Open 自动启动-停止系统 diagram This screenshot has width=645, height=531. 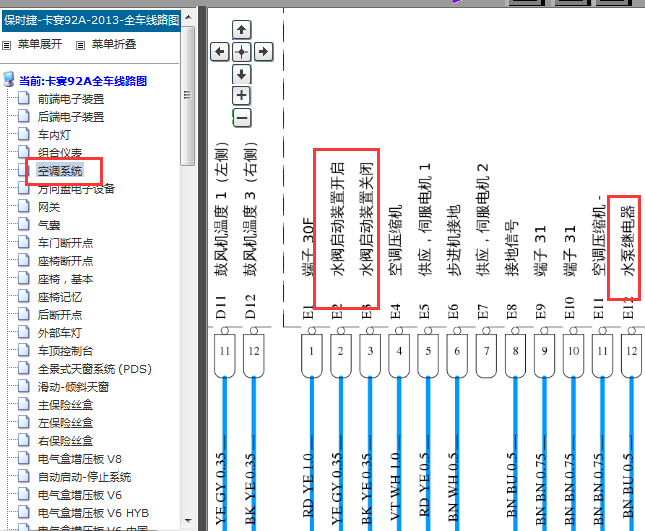(x=84, y=477)
